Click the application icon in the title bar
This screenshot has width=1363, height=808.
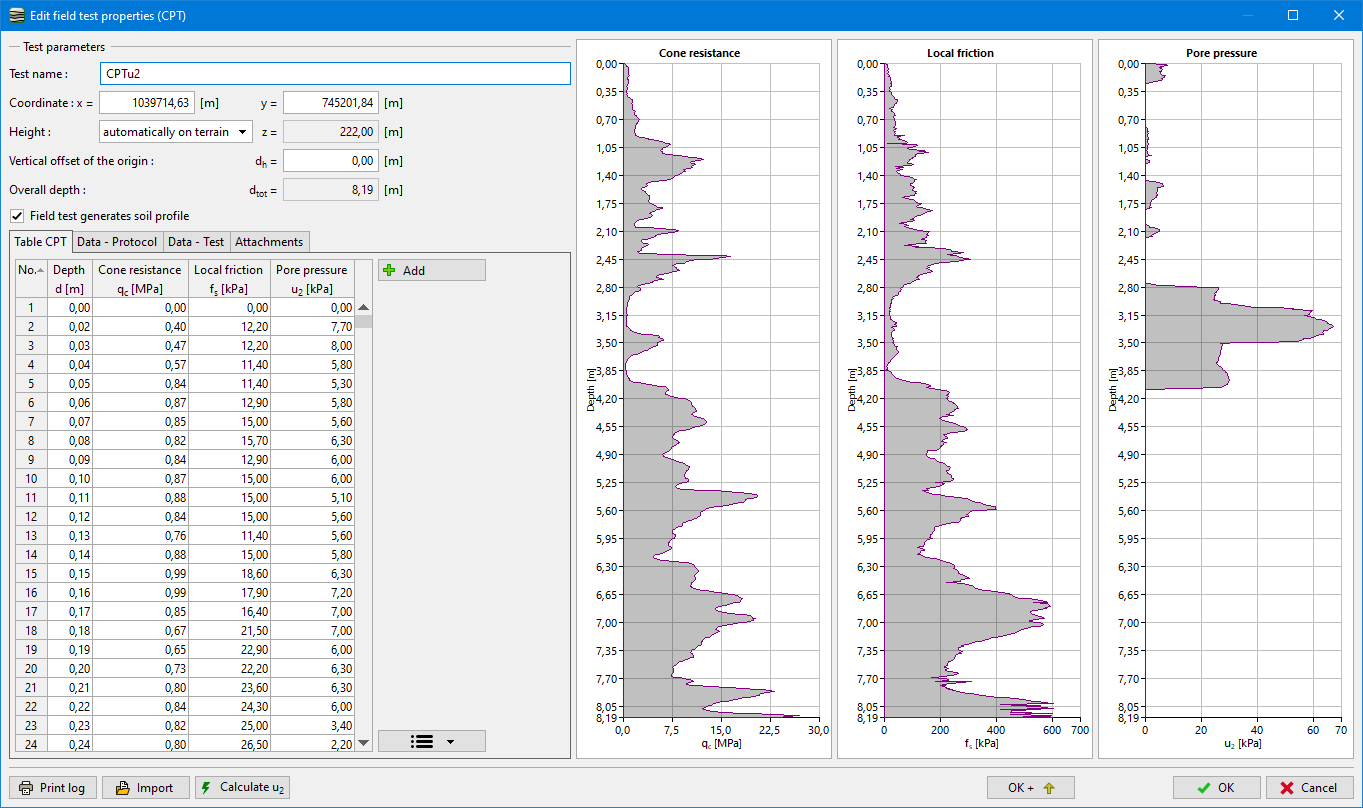point(15,15)
